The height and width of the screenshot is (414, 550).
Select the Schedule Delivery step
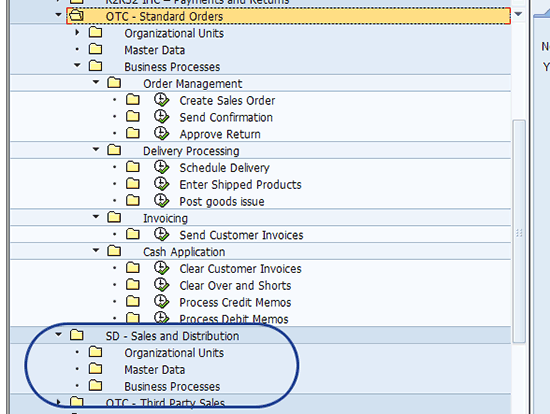(224, 168)
